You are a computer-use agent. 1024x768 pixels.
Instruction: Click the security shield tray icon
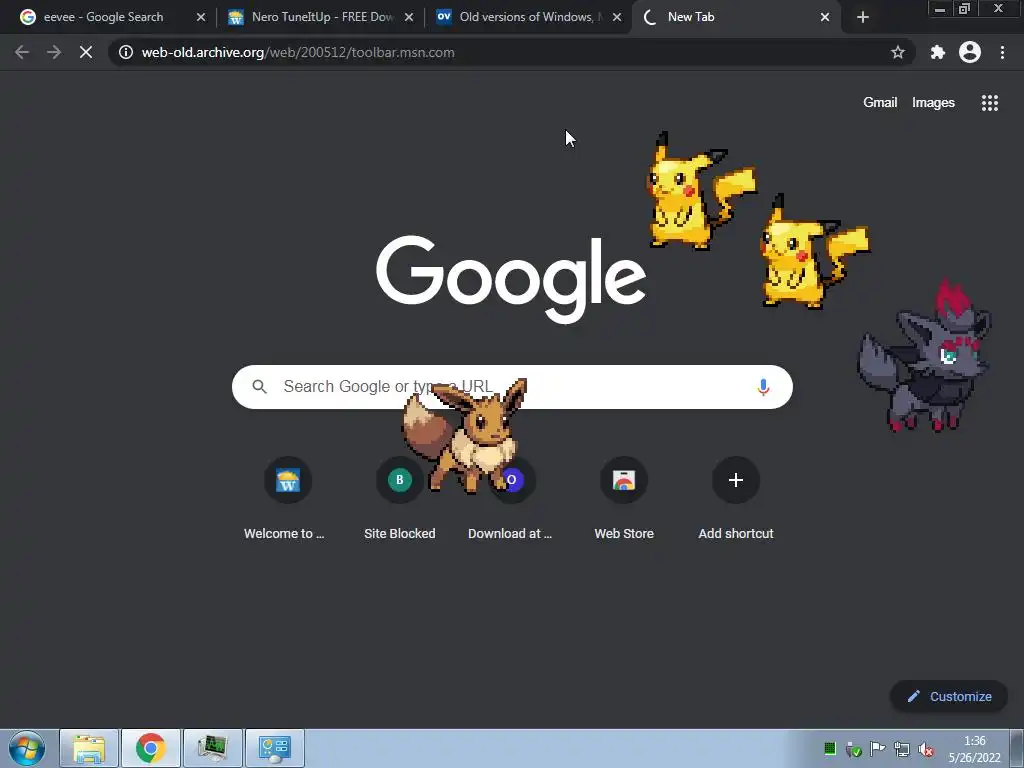(x=854, y=749)
